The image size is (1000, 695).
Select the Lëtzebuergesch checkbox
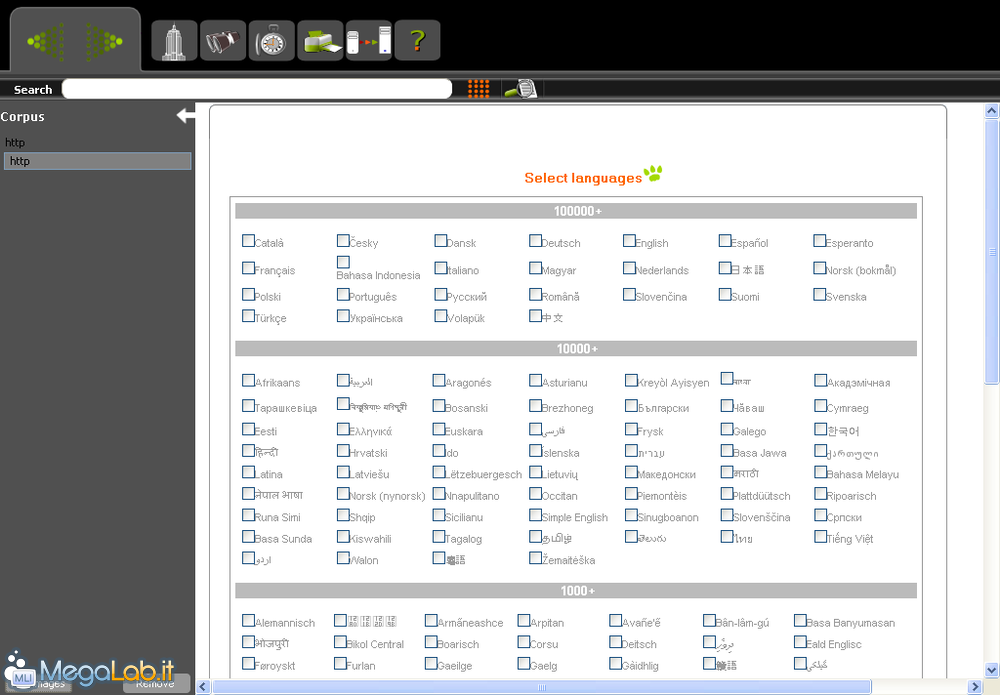coord(439,472)
